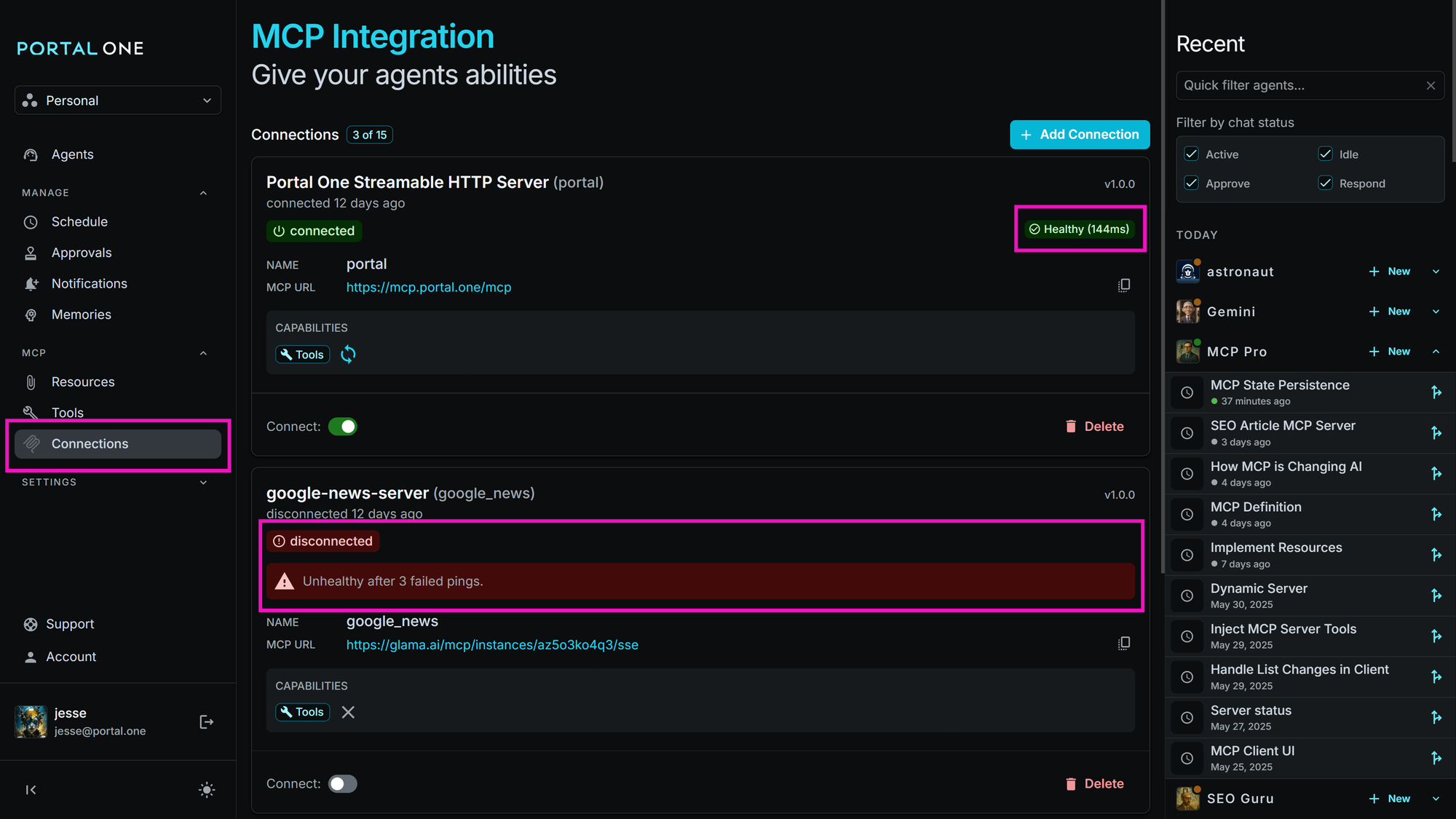
Task: Open the glama.ai MCP URL link
Action: 492,645
